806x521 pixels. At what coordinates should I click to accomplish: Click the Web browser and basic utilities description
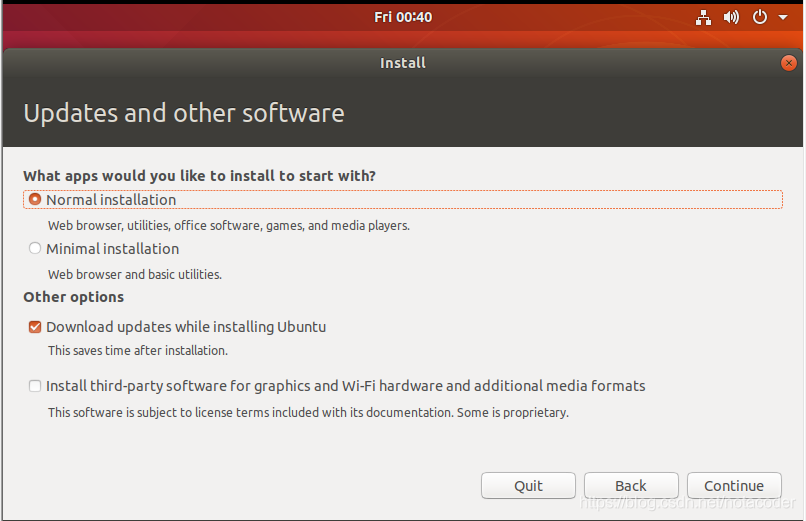[x=135, y=274]
